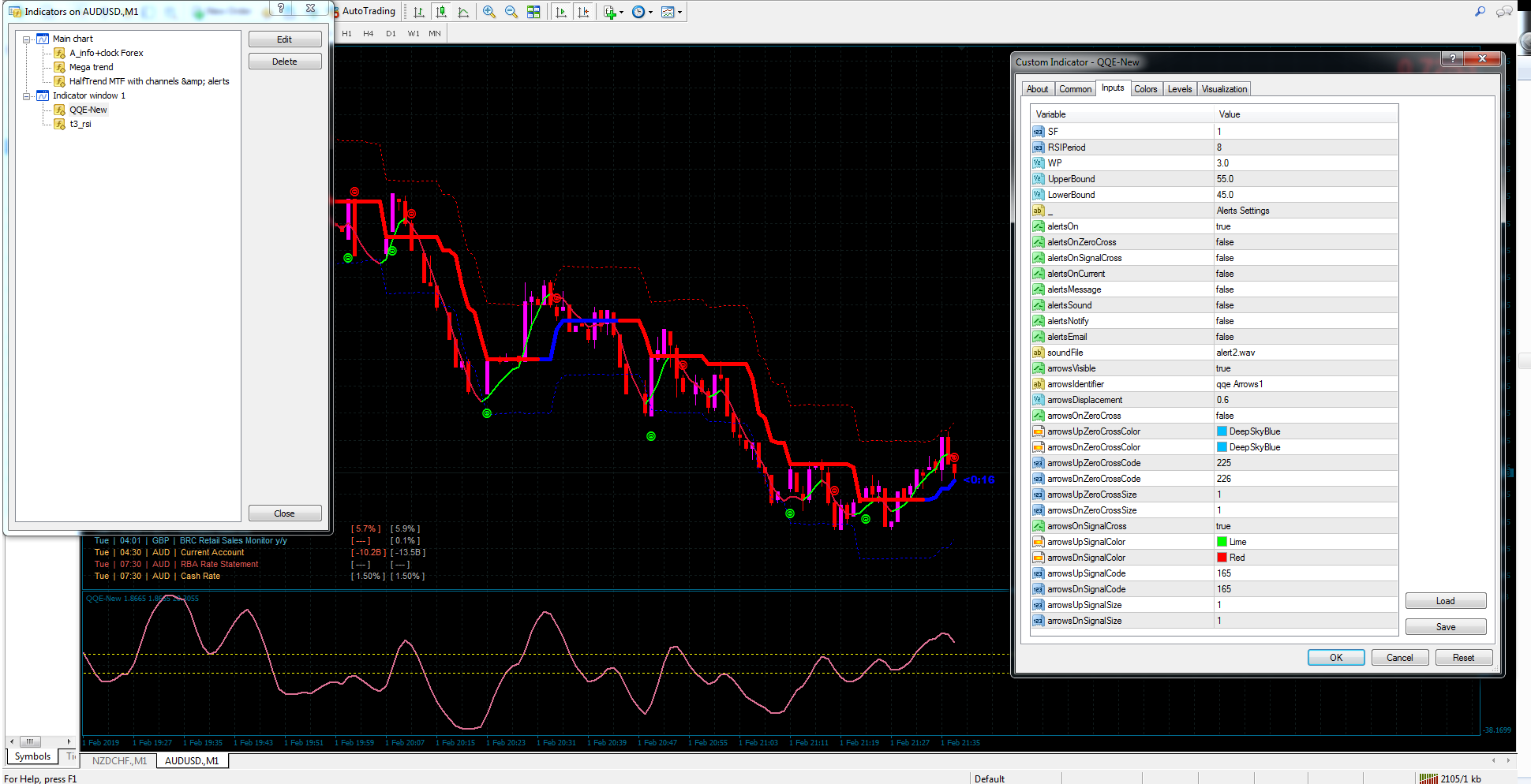
Task: Select the candlestick chart icon
Action: pos(441,12)
